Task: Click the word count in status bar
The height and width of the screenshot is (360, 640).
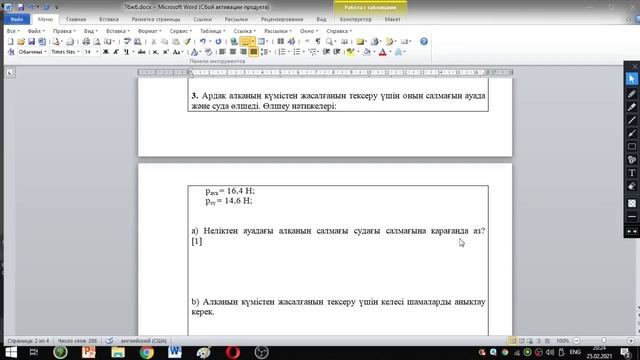Action: point(77,341)
